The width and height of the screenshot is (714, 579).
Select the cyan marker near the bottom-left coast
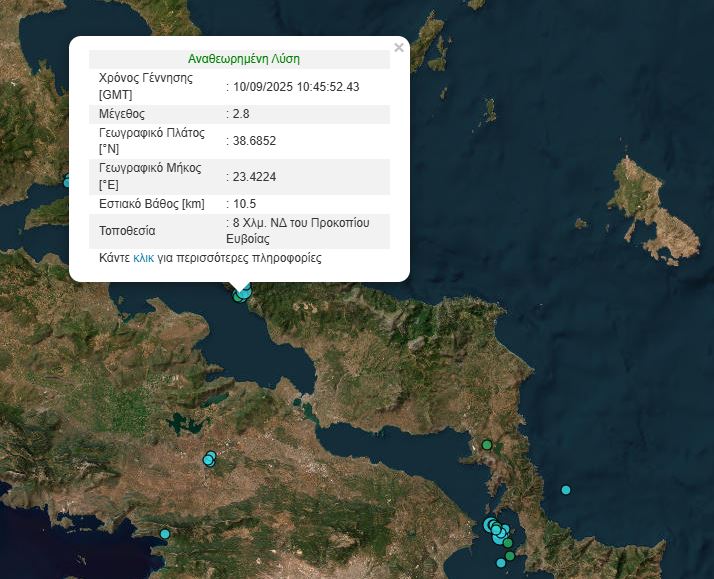click(165, 534)
